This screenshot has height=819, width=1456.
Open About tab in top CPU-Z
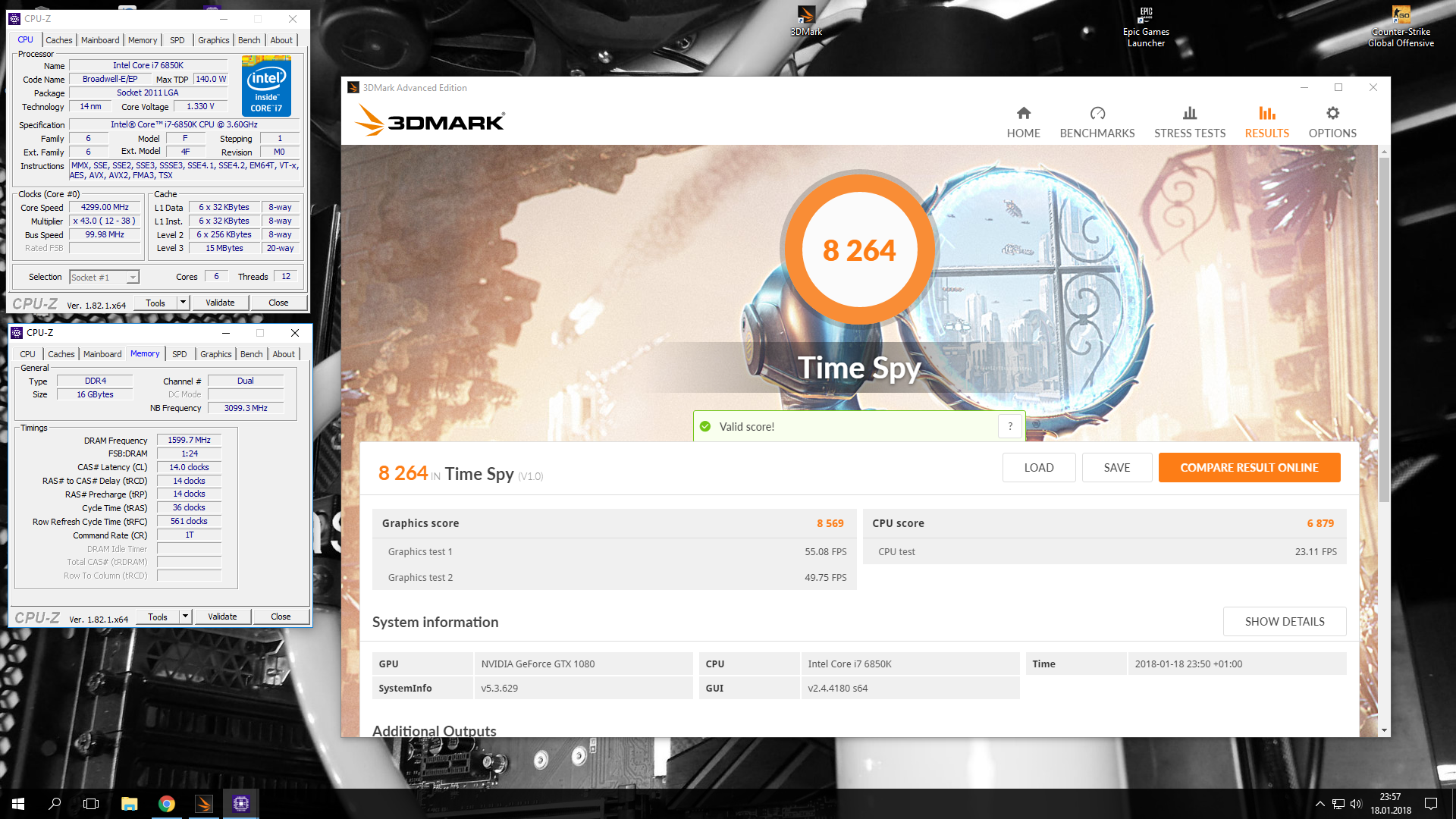point(281,40)
